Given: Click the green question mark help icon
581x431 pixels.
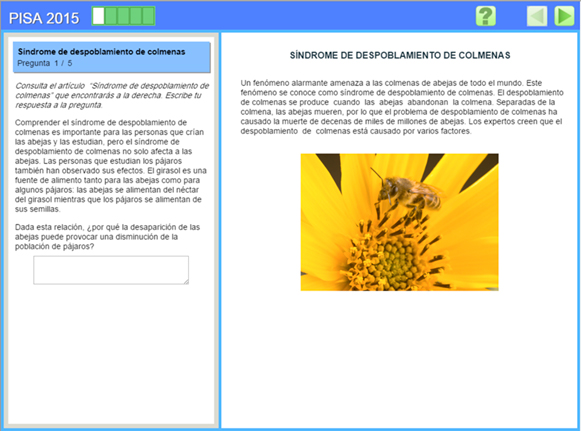Looking at the screenshot, I should (486, 16).
